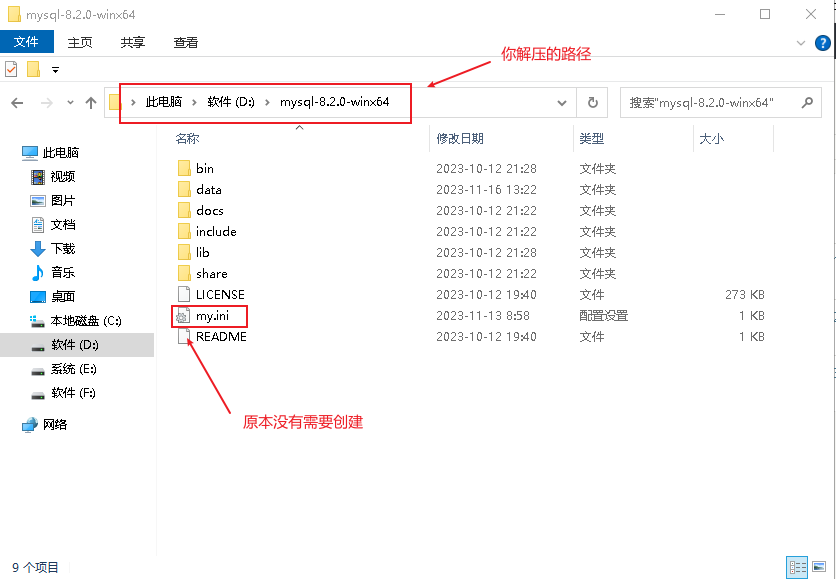Screen dimensions: 836x579
Task: Click the back navigation arrow
Action: (17, 103)
